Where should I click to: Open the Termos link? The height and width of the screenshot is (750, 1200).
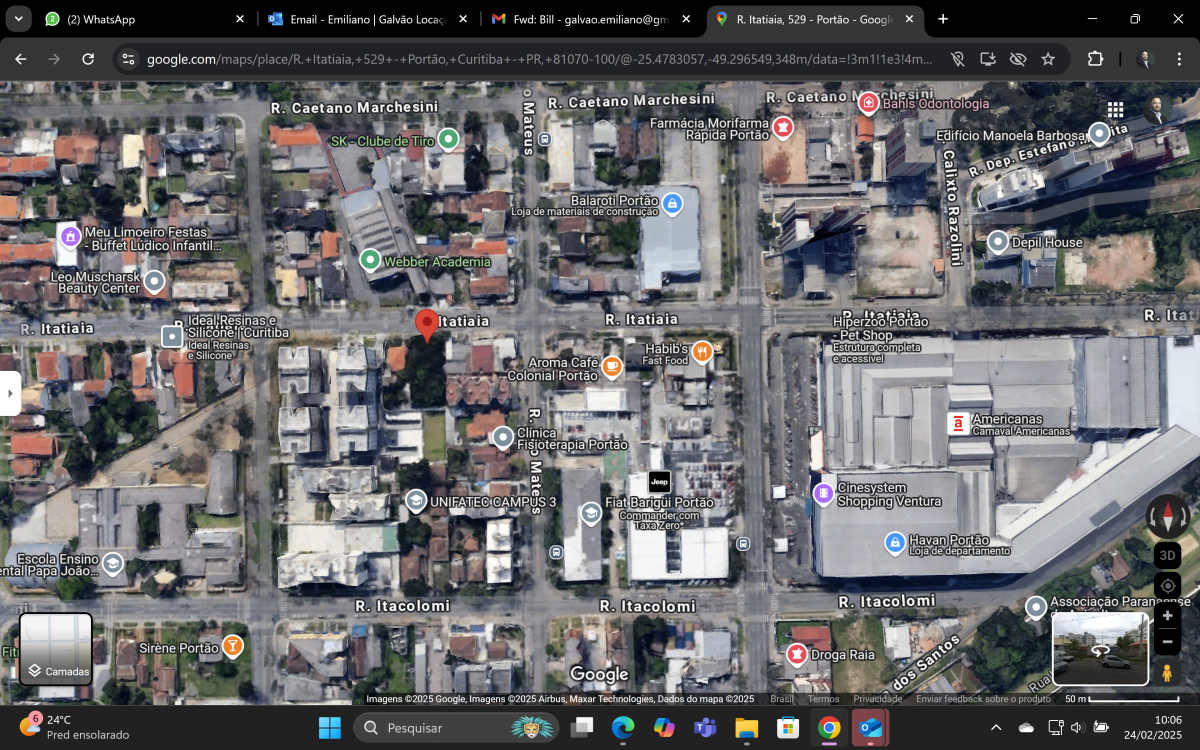click(824, 699)
